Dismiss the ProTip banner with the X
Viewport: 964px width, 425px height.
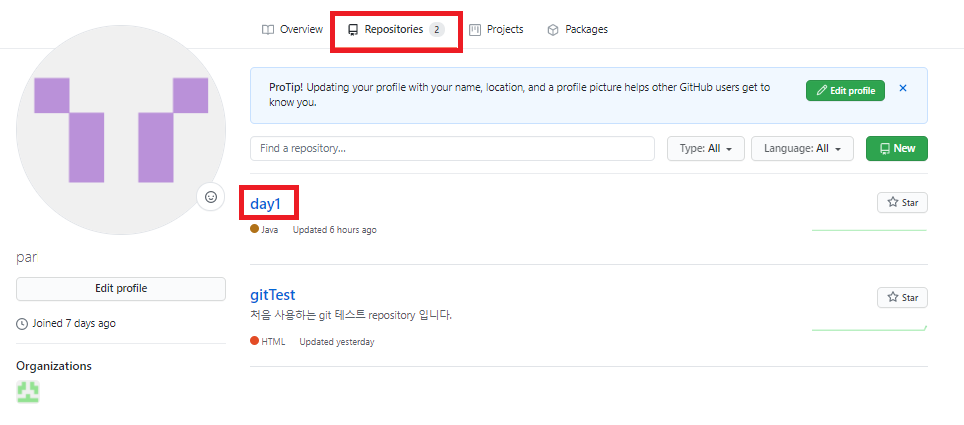pos(903,88)
